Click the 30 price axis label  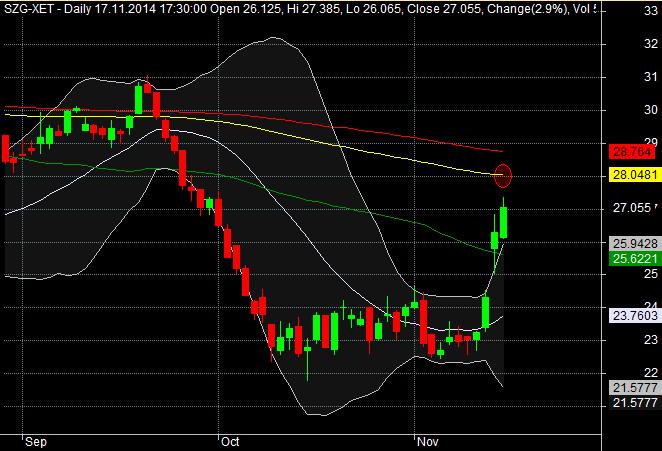651,110
